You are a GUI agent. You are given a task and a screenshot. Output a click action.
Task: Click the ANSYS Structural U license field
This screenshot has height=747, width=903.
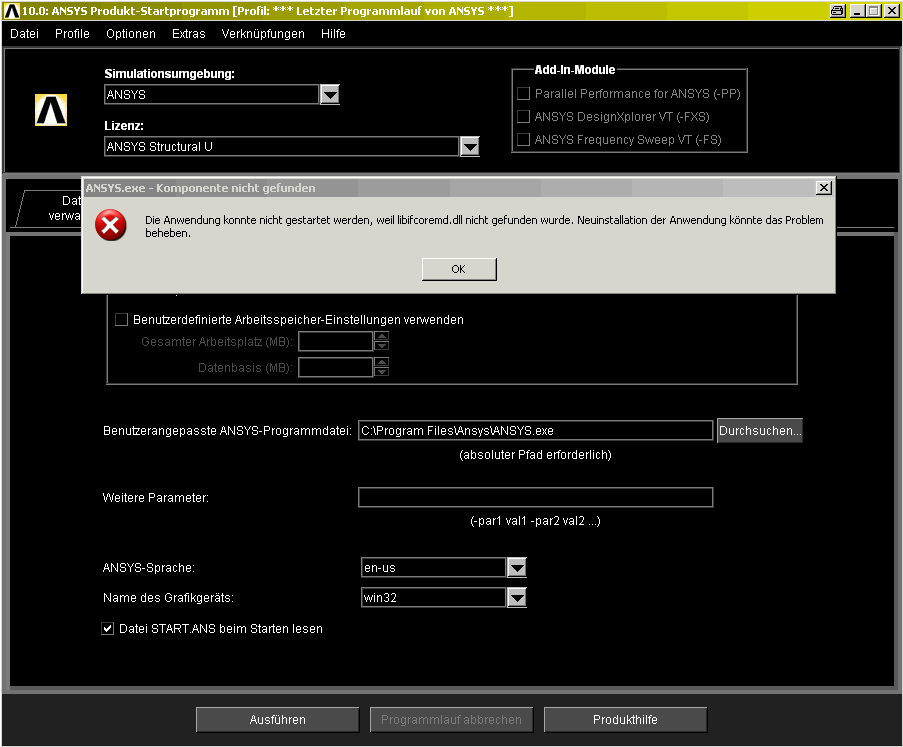coord(282,147)
